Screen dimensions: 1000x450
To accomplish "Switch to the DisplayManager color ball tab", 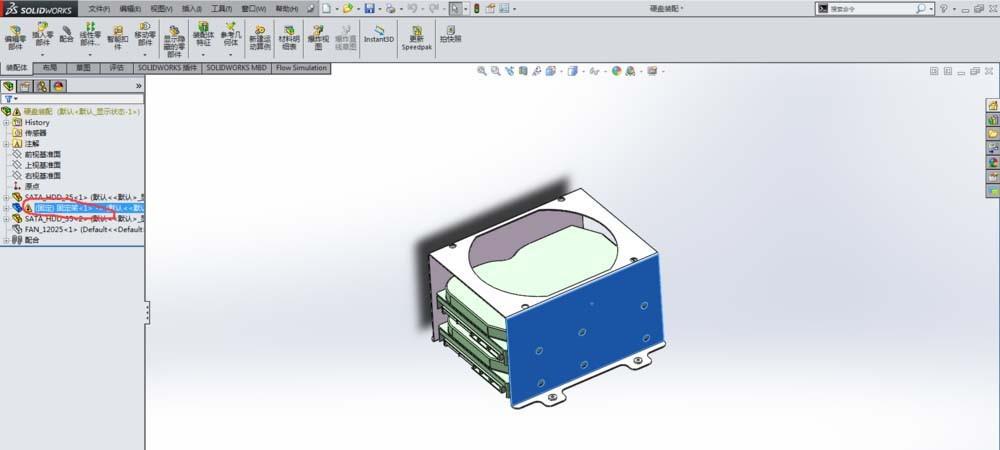I will [59, 86].
